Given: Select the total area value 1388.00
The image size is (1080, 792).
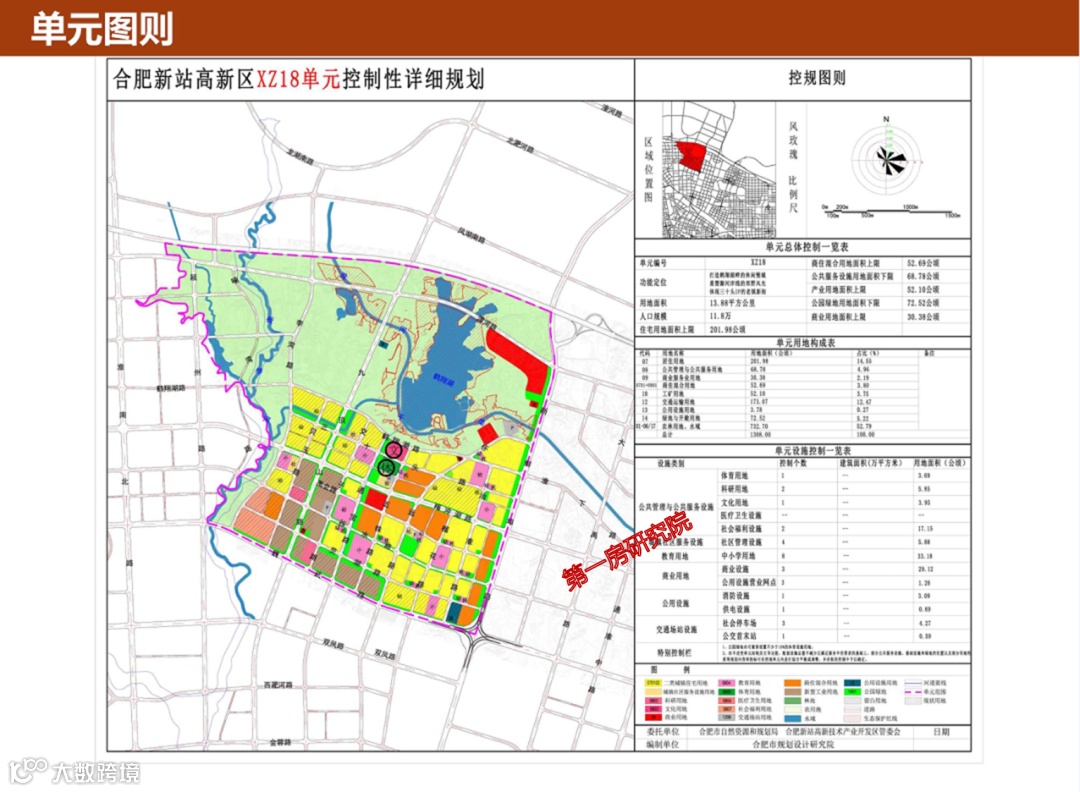Looking at the screenshot, I should tap(762, 435).
